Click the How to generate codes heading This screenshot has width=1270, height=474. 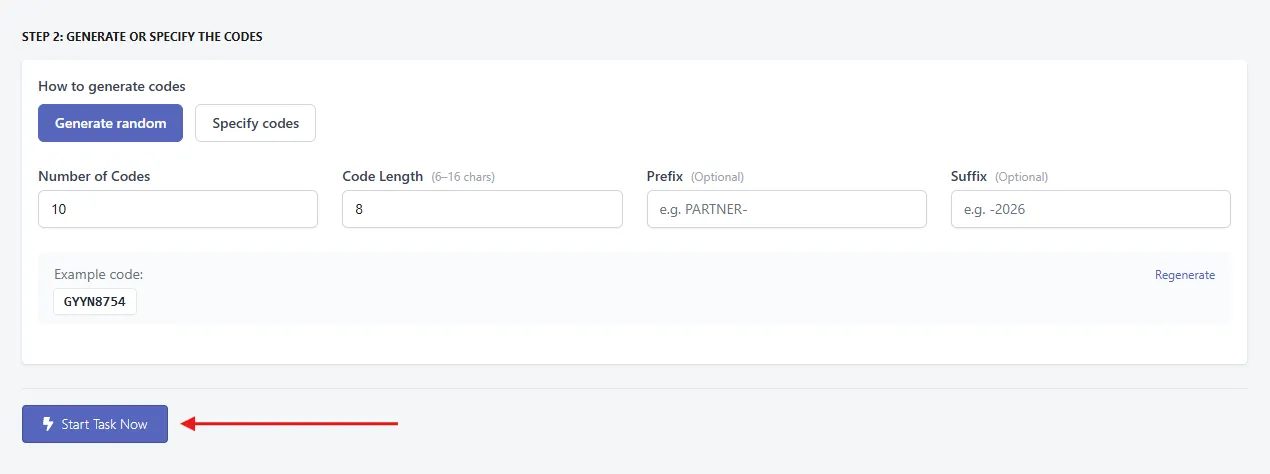pos(112,87)
